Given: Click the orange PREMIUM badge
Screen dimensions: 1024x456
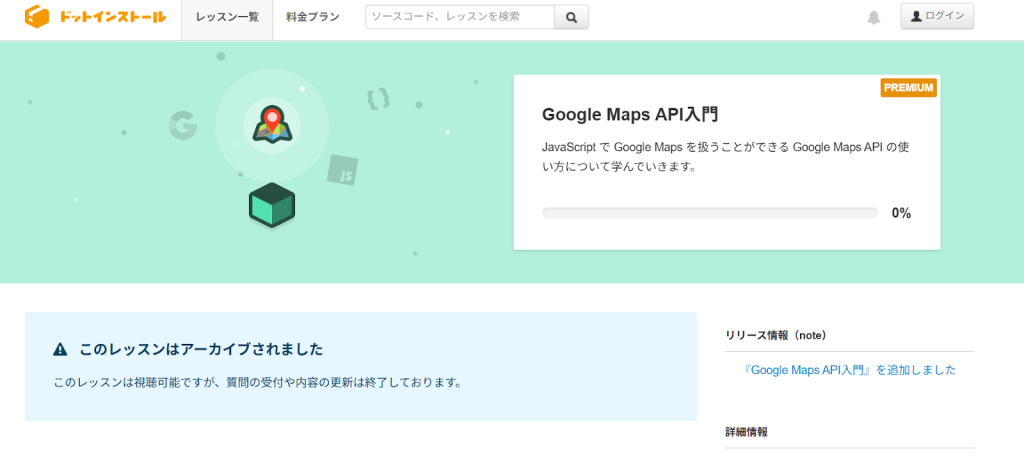Looking at the screenshot, I should click(908, 88).
